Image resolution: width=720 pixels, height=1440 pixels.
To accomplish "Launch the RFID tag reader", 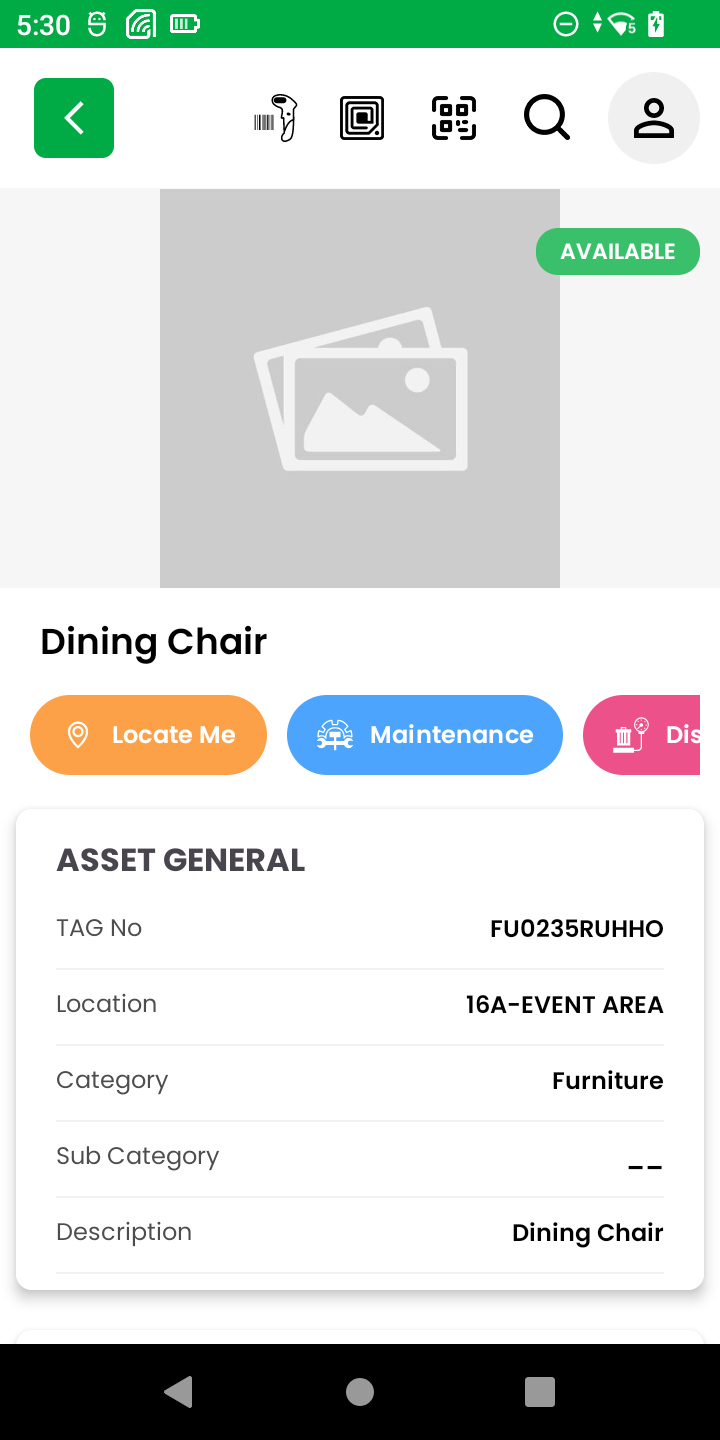I will pyautogui.click(x=362, y=118).
